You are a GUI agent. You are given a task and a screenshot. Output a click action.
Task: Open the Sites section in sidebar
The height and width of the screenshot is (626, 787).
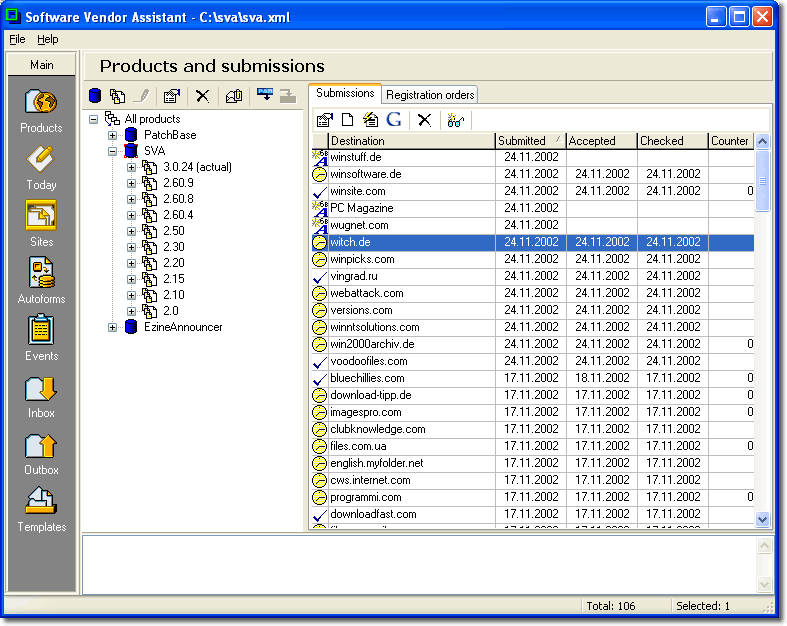[41, 224]
